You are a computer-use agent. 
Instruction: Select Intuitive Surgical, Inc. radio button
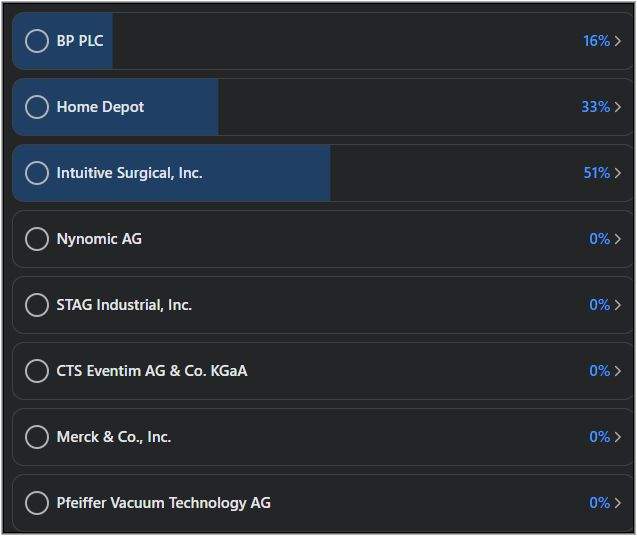click(x=37, y=173)
